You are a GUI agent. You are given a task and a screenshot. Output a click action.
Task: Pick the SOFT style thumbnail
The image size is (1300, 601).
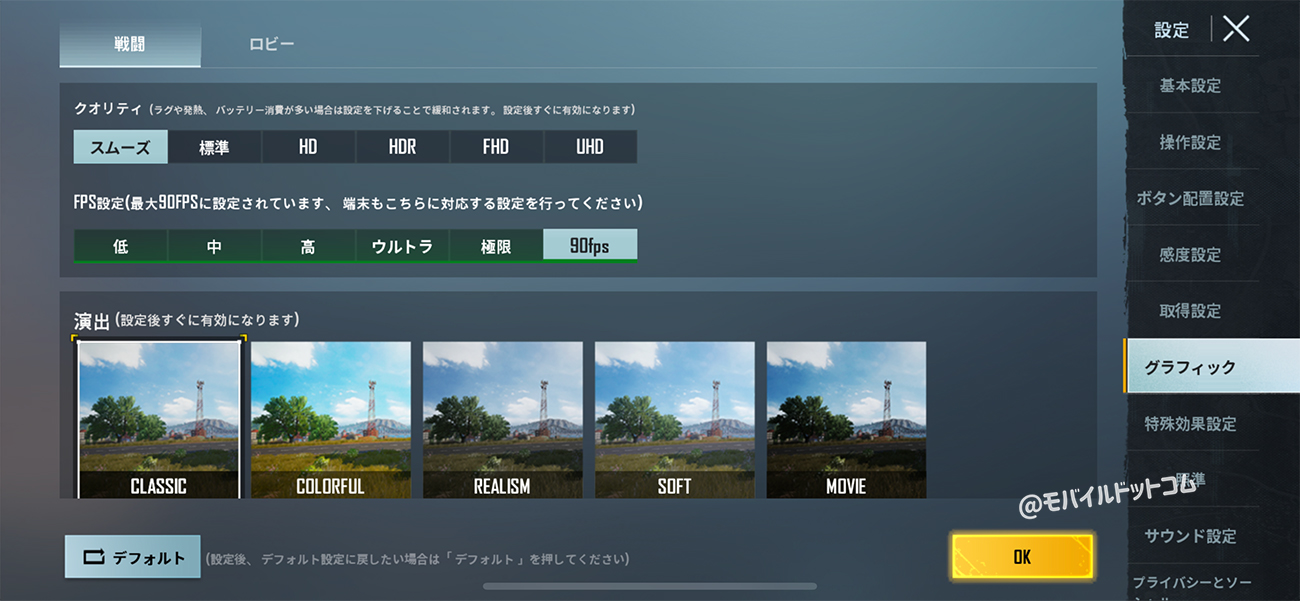pos(675,419)
